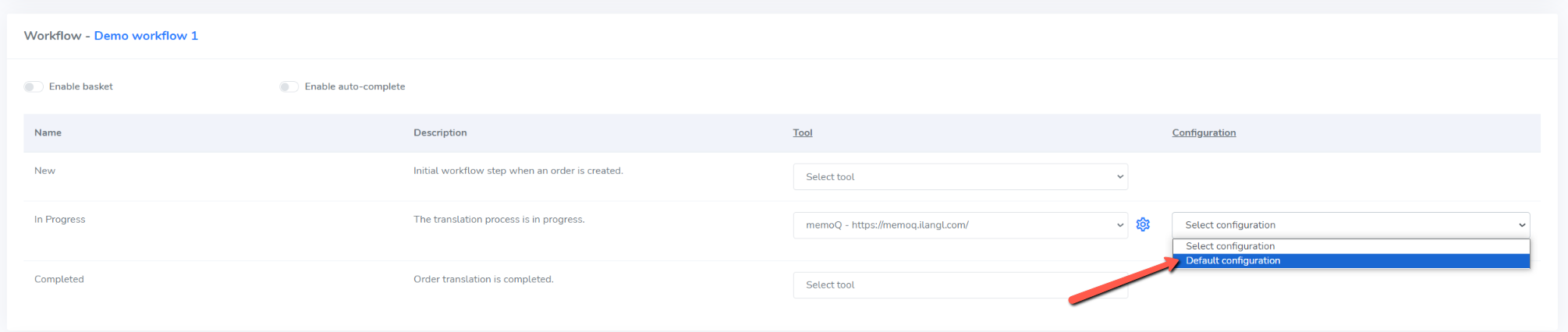Expand the Select configuration combo box

click(x=1350, y=225)
